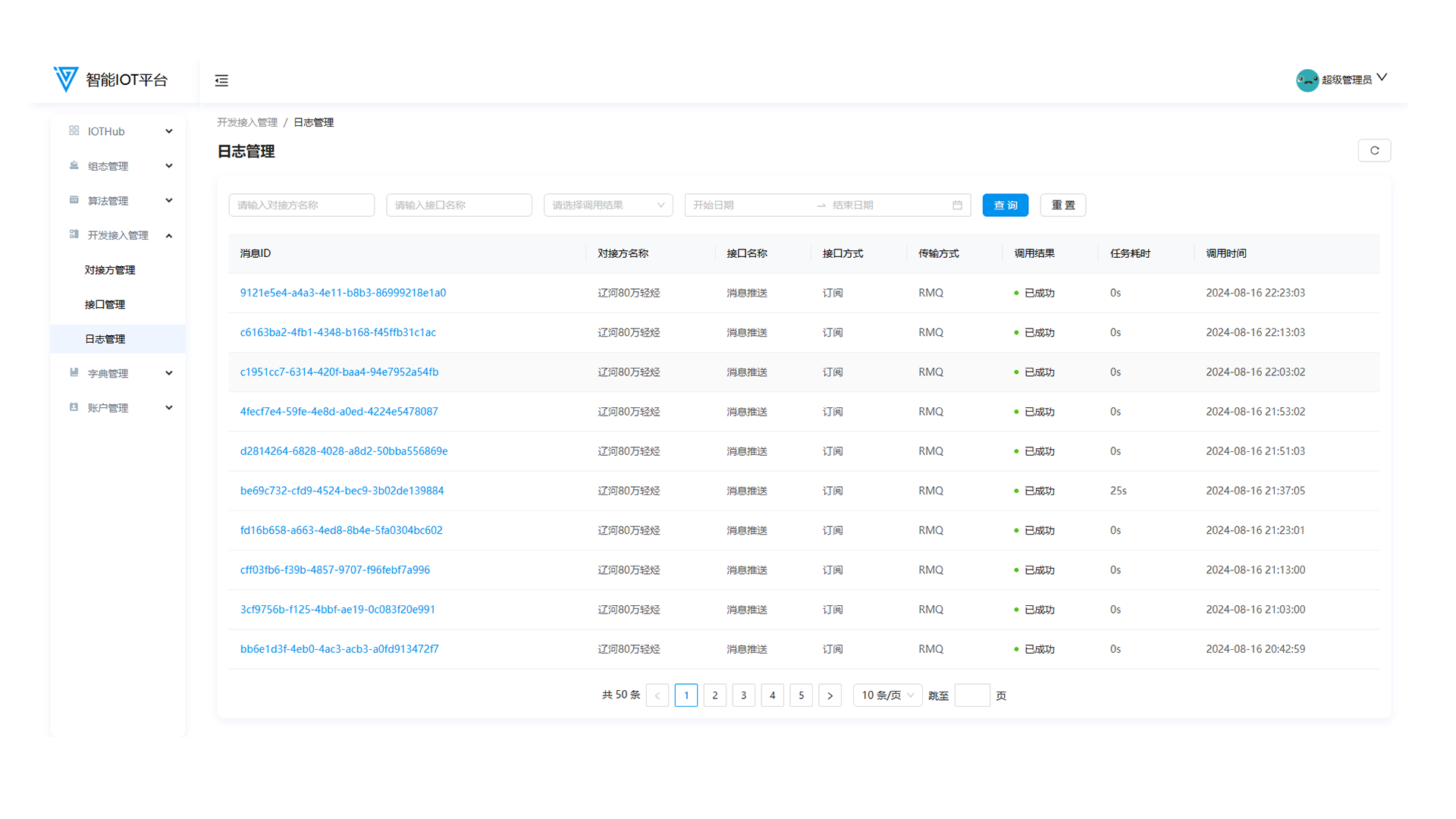Go to page 3
This screenshot has height=819, width=1456.
coord(743,695)
